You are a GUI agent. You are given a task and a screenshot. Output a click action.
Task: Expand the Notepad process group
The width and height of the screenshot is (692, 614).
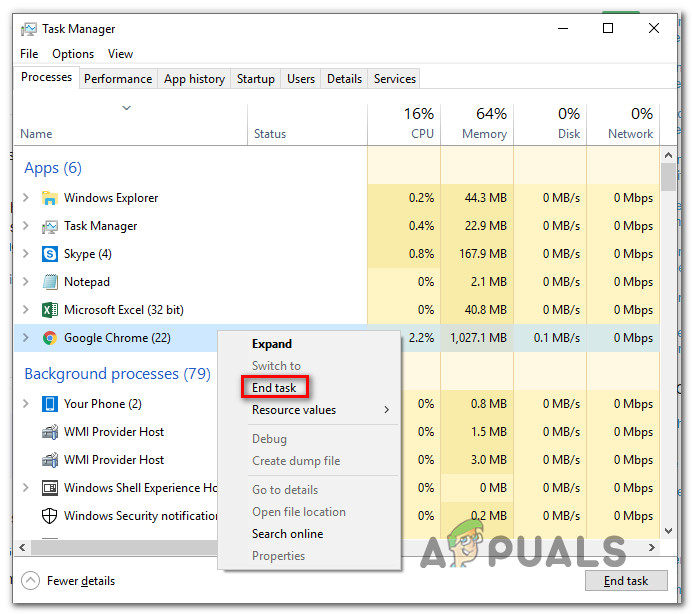(x=26, y=282)
